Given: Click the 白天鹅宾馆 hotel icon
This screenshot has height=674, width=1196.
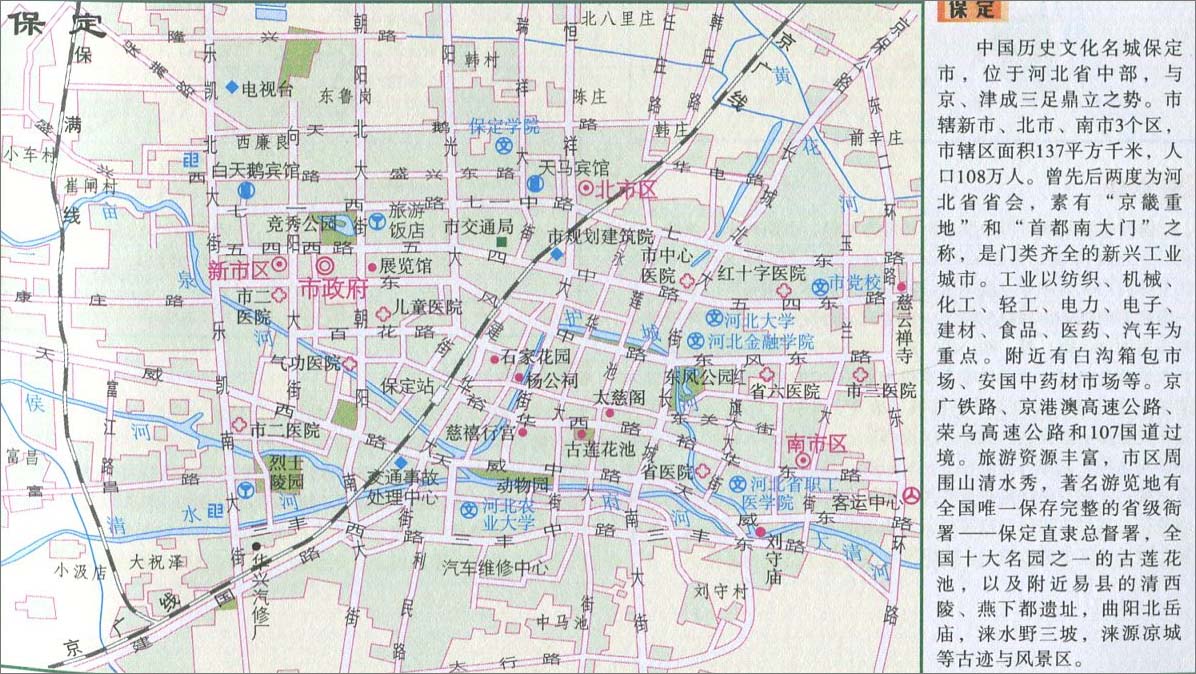Looking at the screenshot, I should point(247,190).
